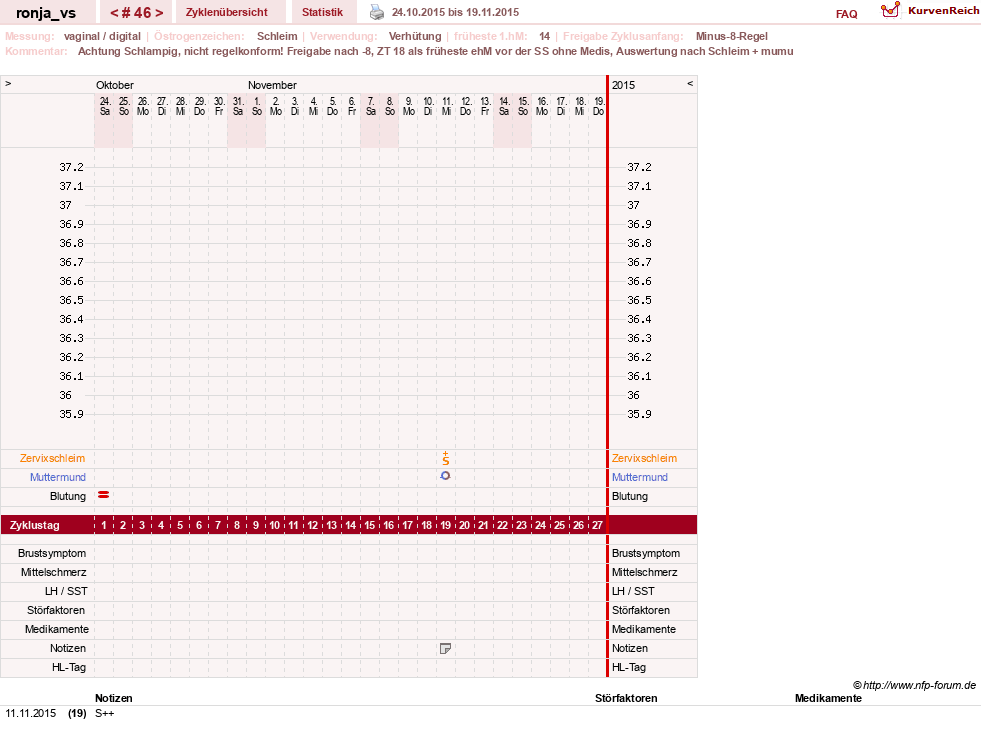The image size is (981, 737).
Task: Click the red bleeding marker on day 1
Action: tap(104, 495)
